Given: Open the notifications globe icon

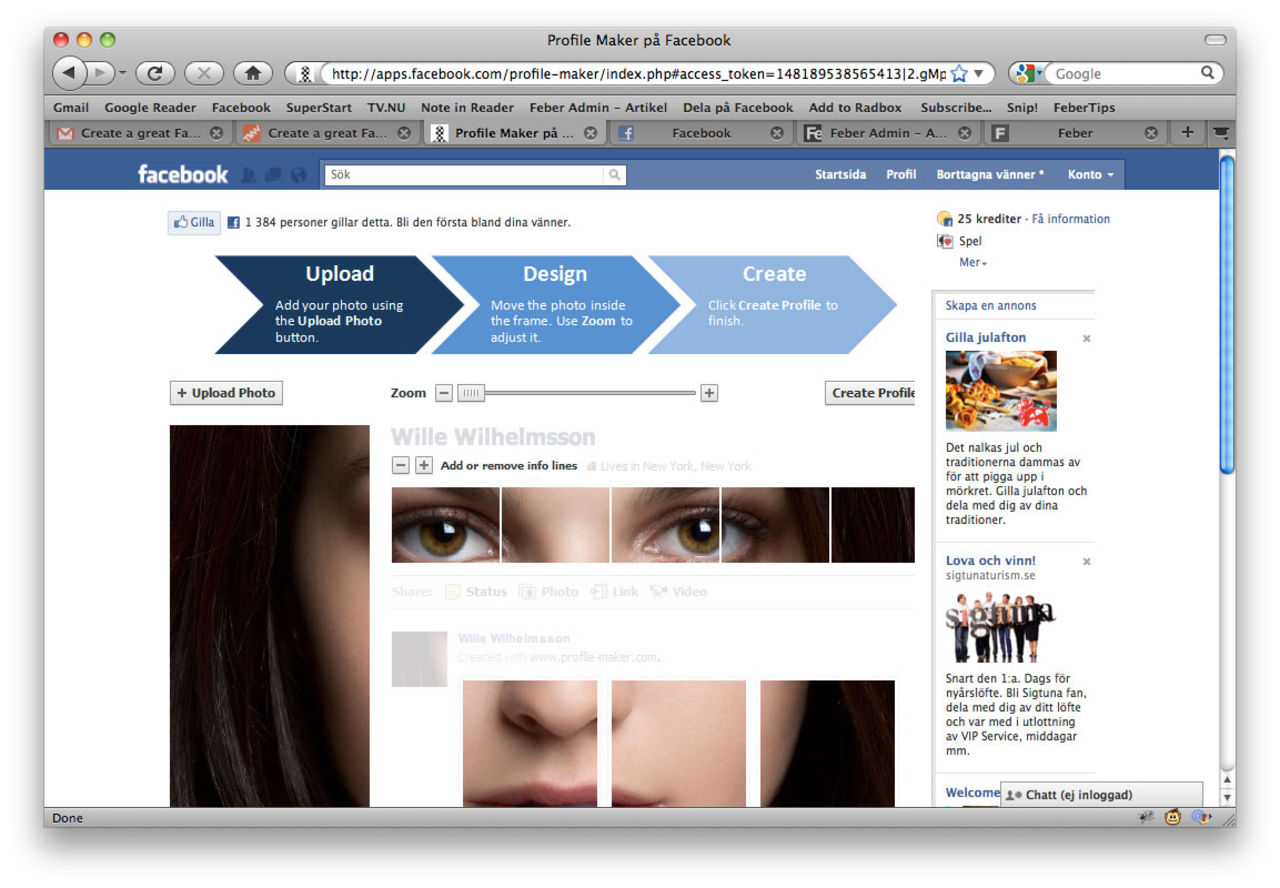Looking at the screenshot, I should 297,174.
